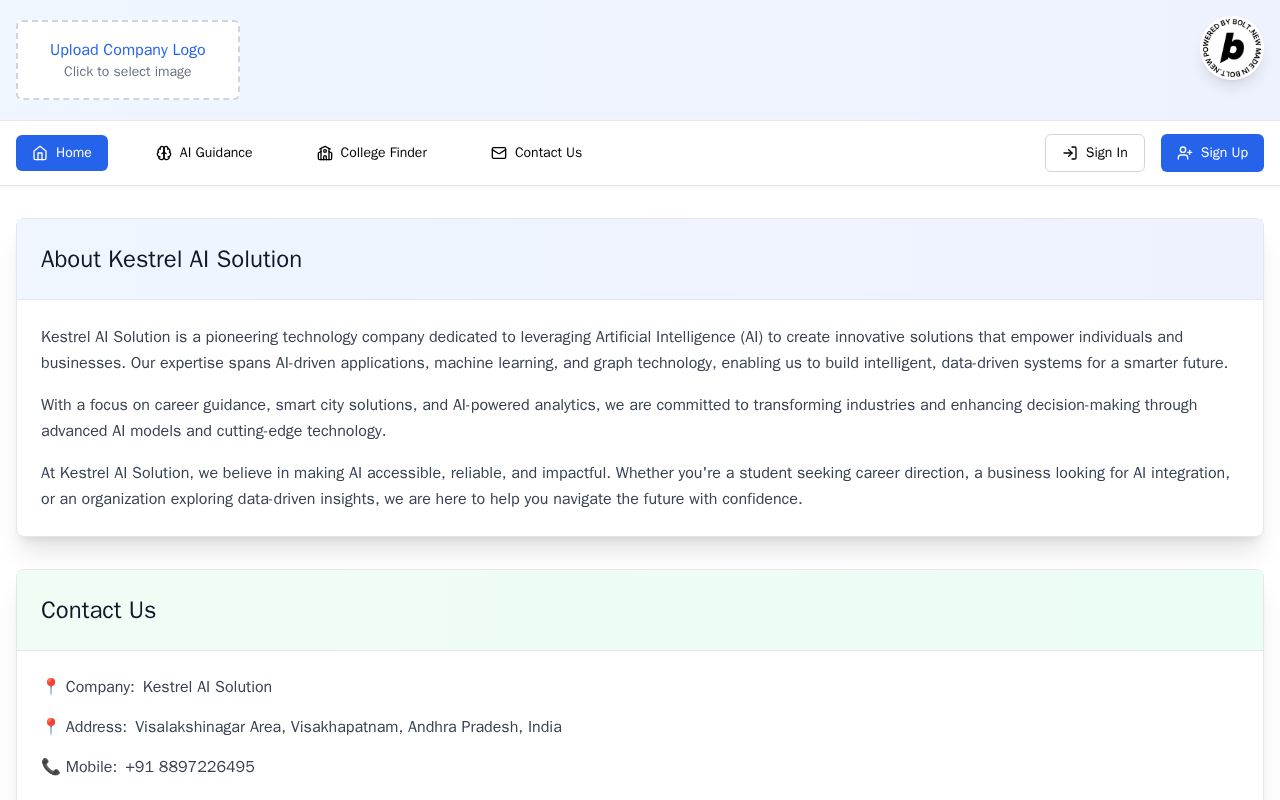Click the About Kestrel AI Solution heading

[171, 259]
